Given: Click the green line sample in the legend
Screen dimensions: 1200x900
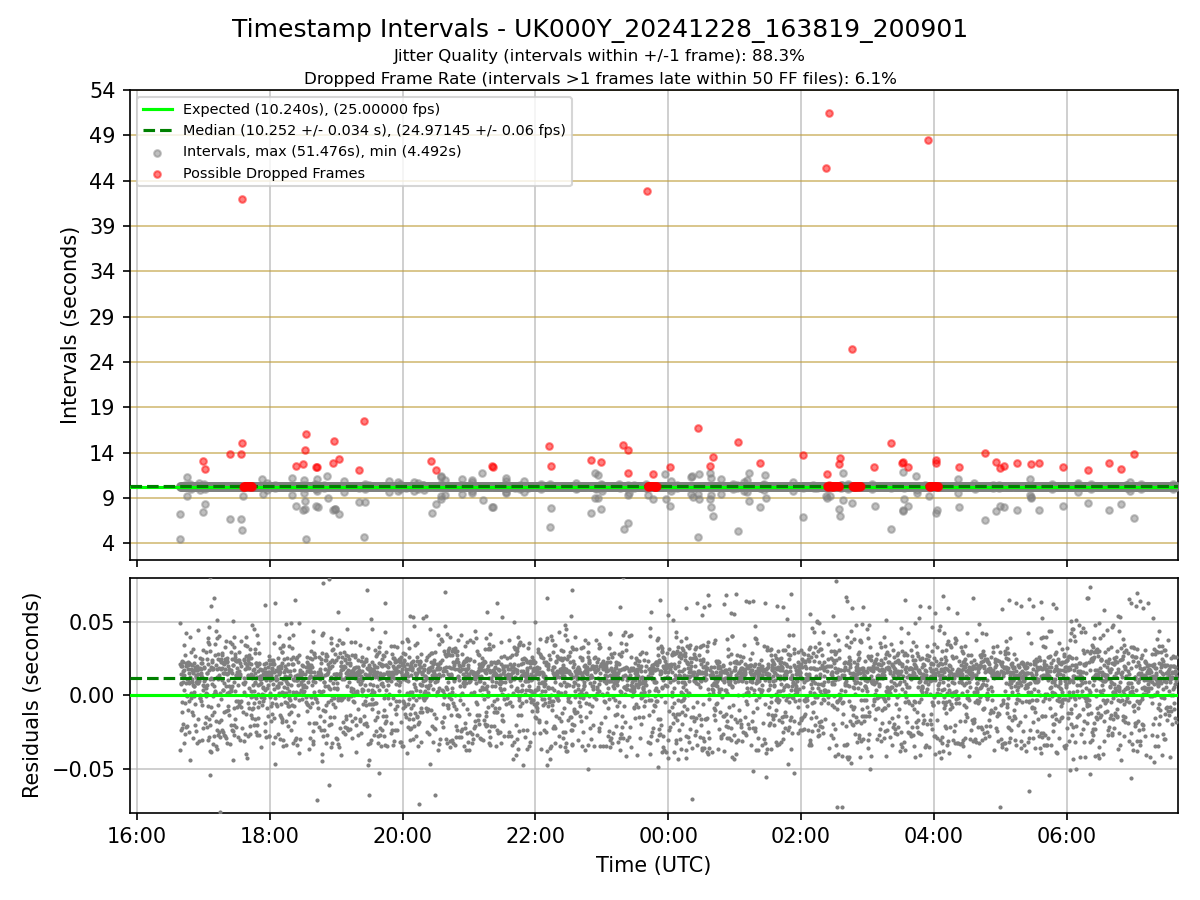Looking at the screenshot, I should click(x=158, y=109).
